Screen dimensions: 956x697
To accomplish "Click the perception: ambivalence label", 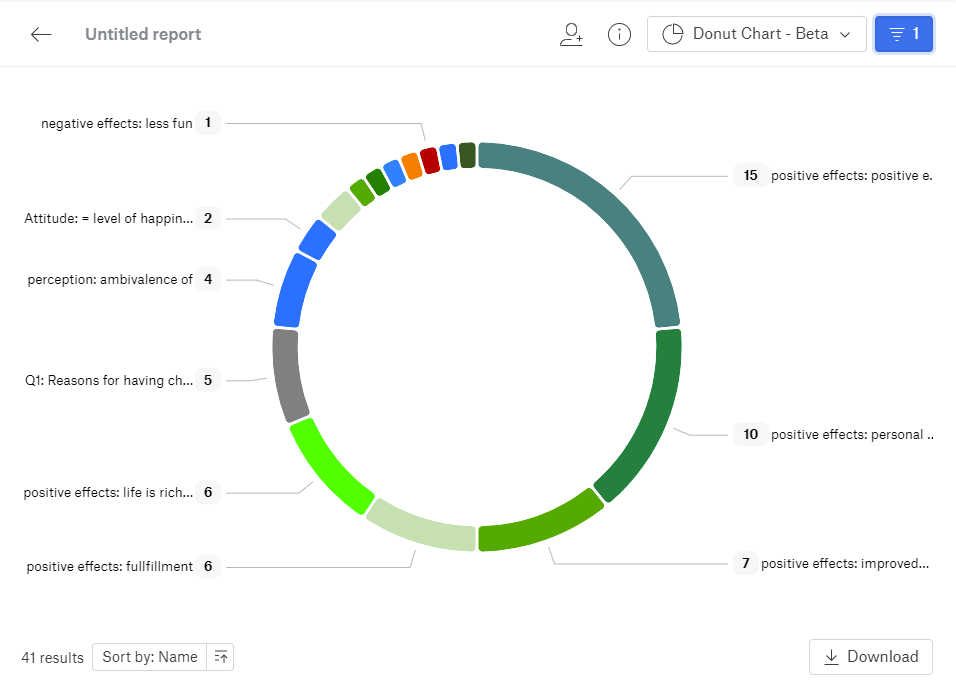I will [110, 280].
